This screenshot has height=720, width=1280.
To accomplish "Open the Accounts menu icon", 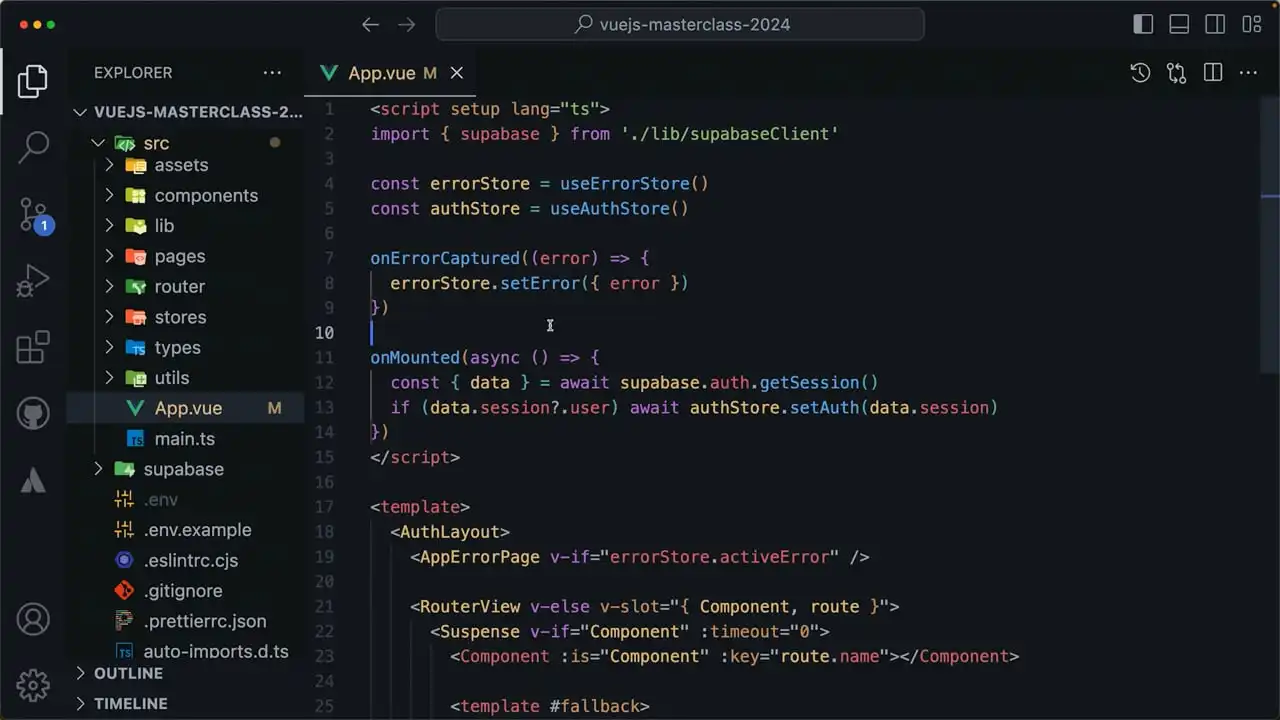I will 33,620.
